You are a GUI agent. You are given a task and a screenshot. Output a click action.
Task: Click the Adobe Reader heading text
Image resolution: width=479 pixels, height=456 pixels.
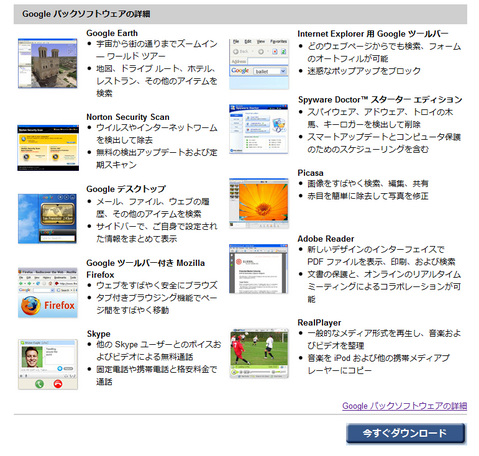click(x=326, y=239)
